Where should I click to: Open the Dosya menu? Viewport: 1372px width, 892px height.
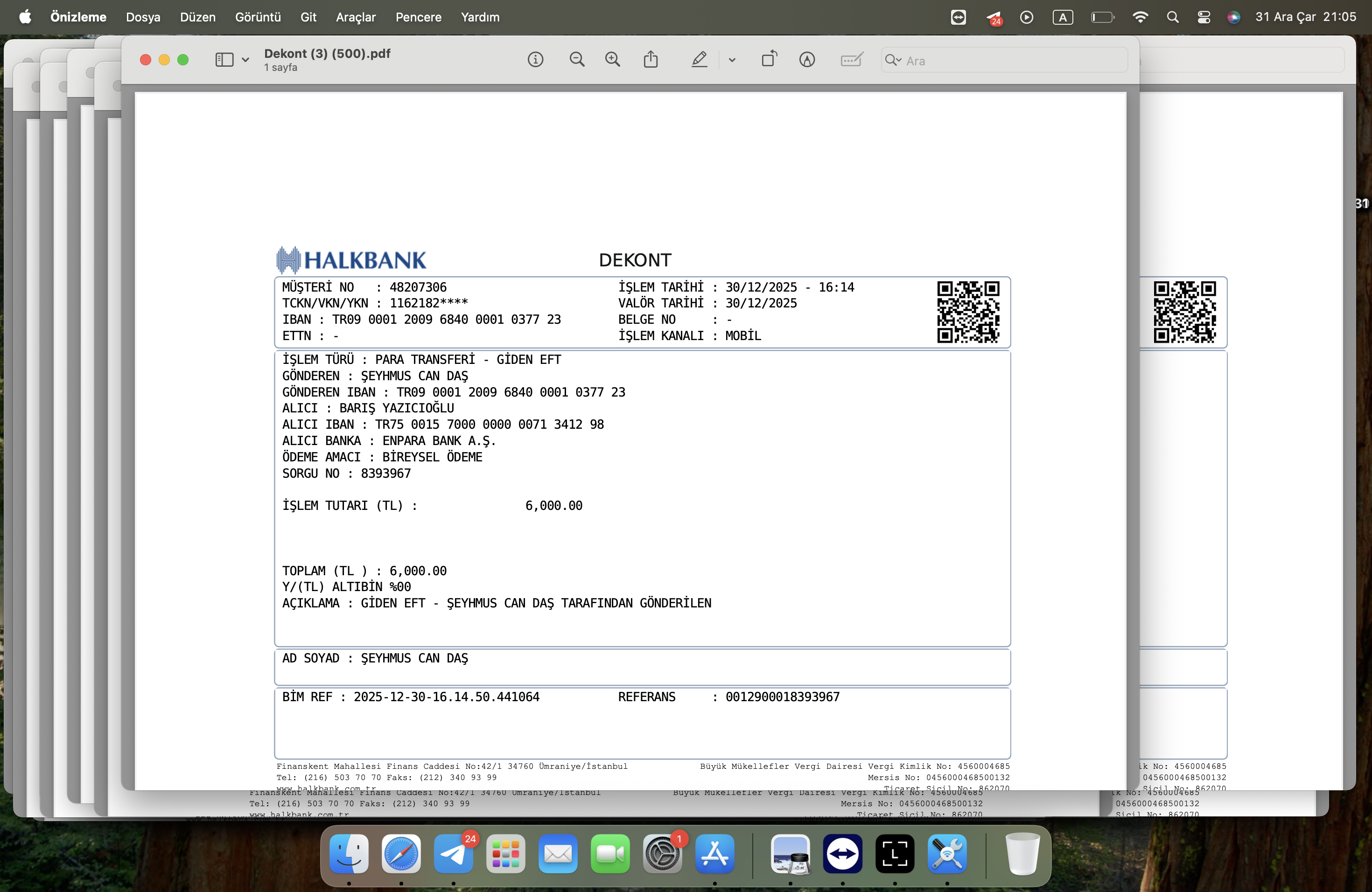pos(143,17)
